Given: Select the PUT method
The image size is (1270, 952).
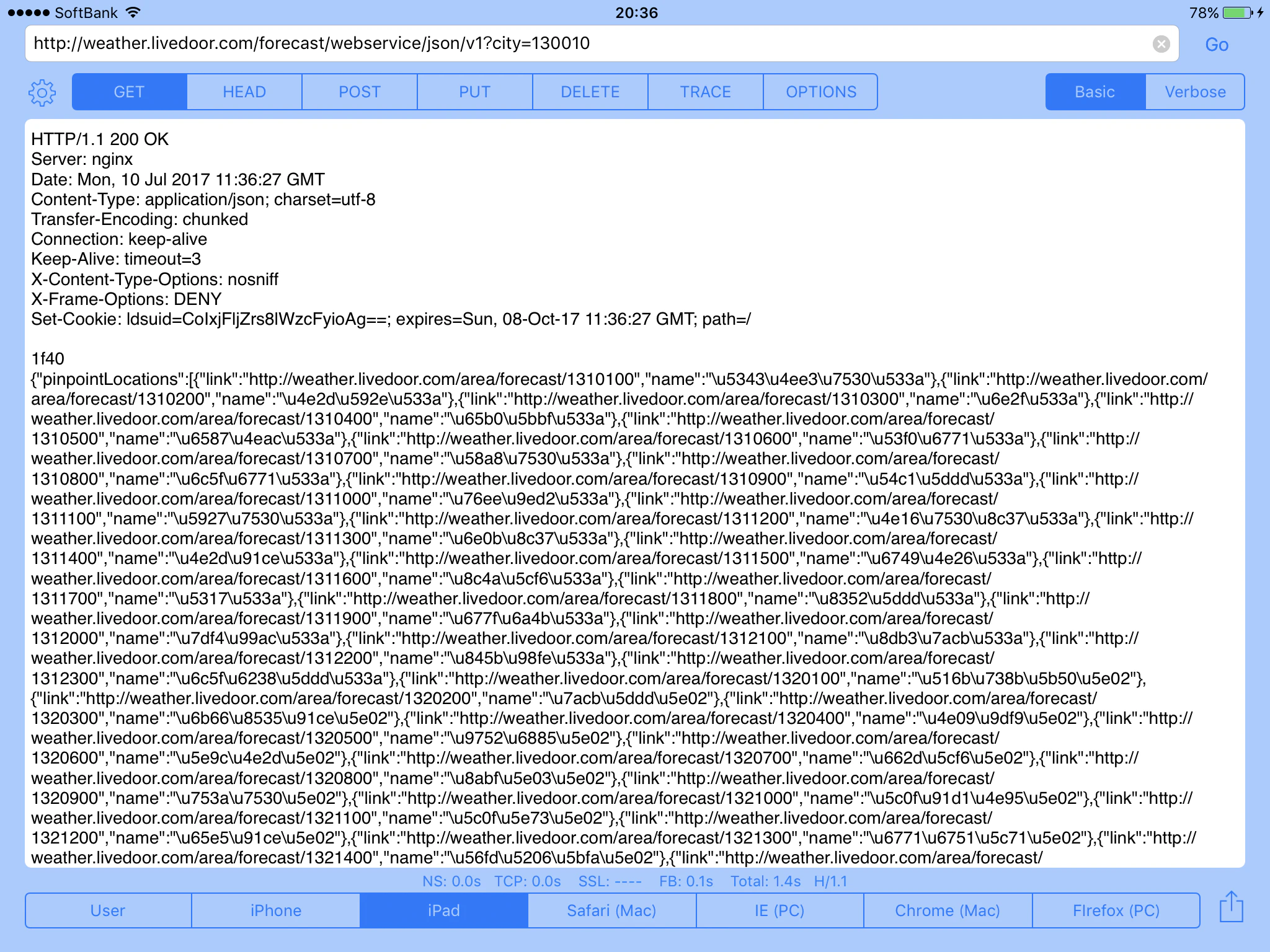Looking at the screenshot, I should point(475,92).
